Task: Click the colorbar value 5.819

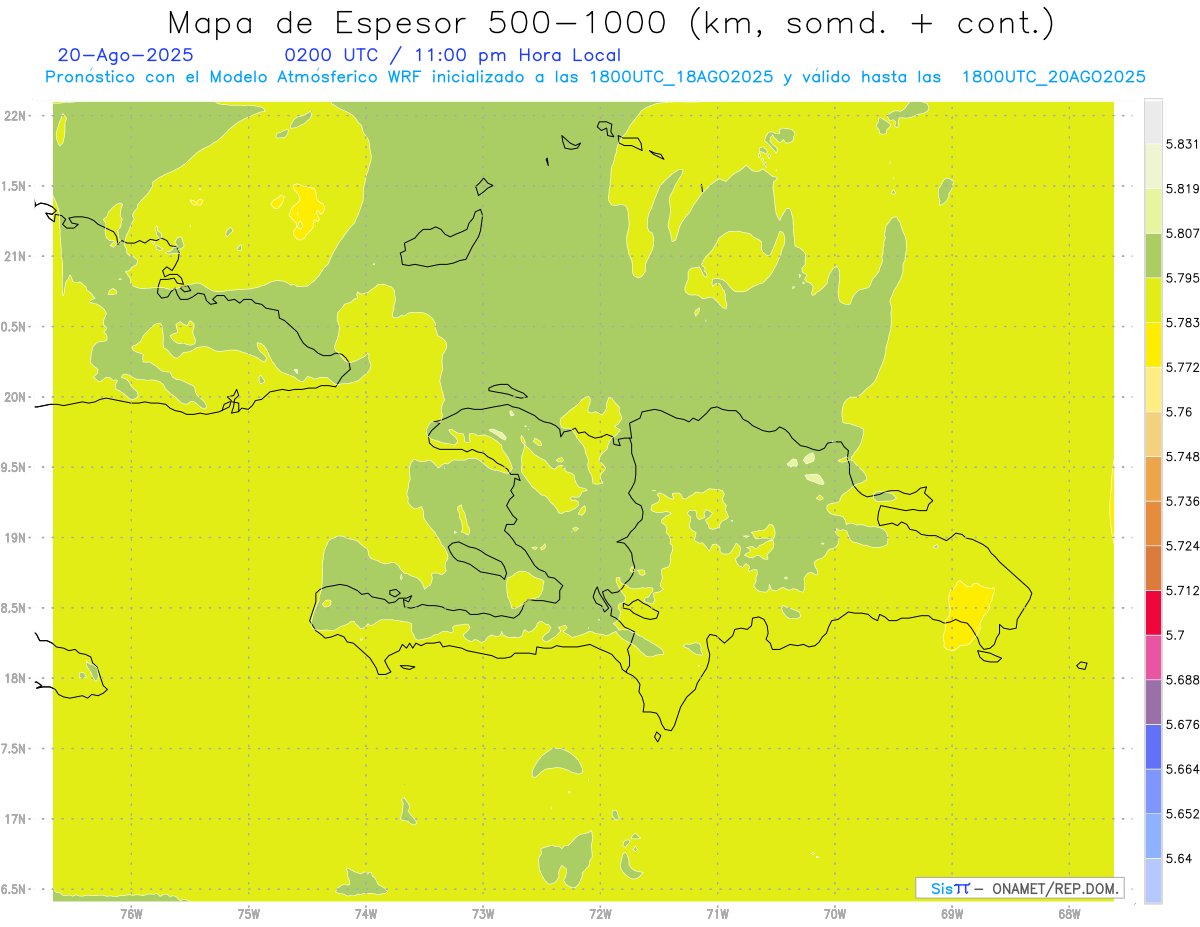Action: (1182, 189)
